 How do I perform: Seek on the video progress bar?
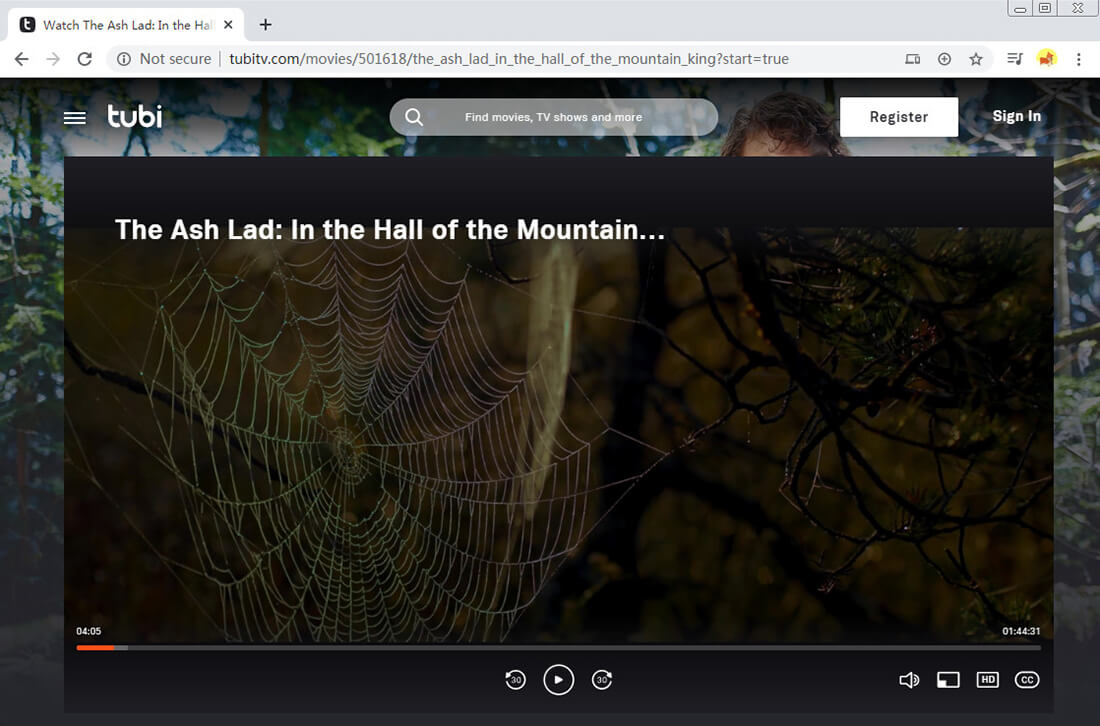coord(558,647)
